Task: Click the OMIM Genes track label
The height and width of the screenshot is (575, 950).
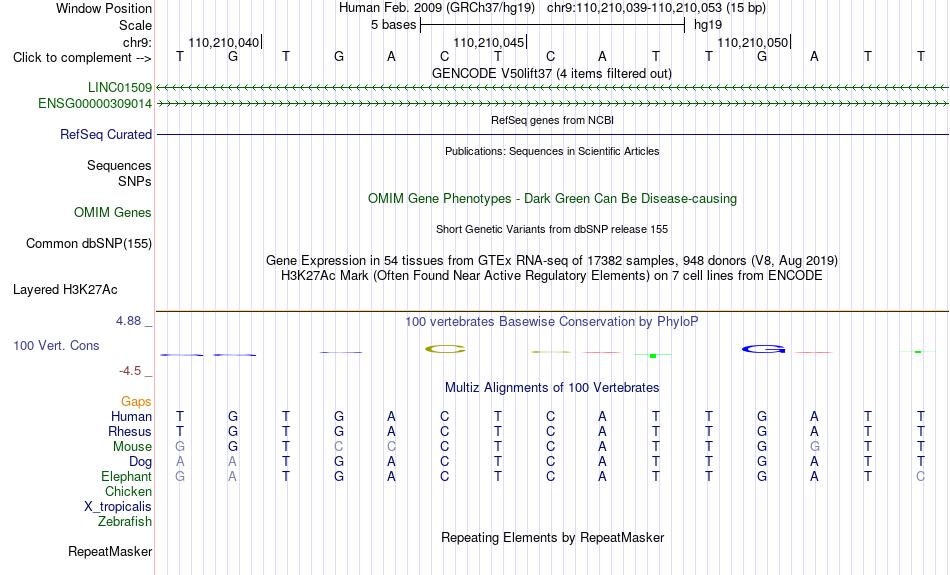Action: click(x=113, y=213)
